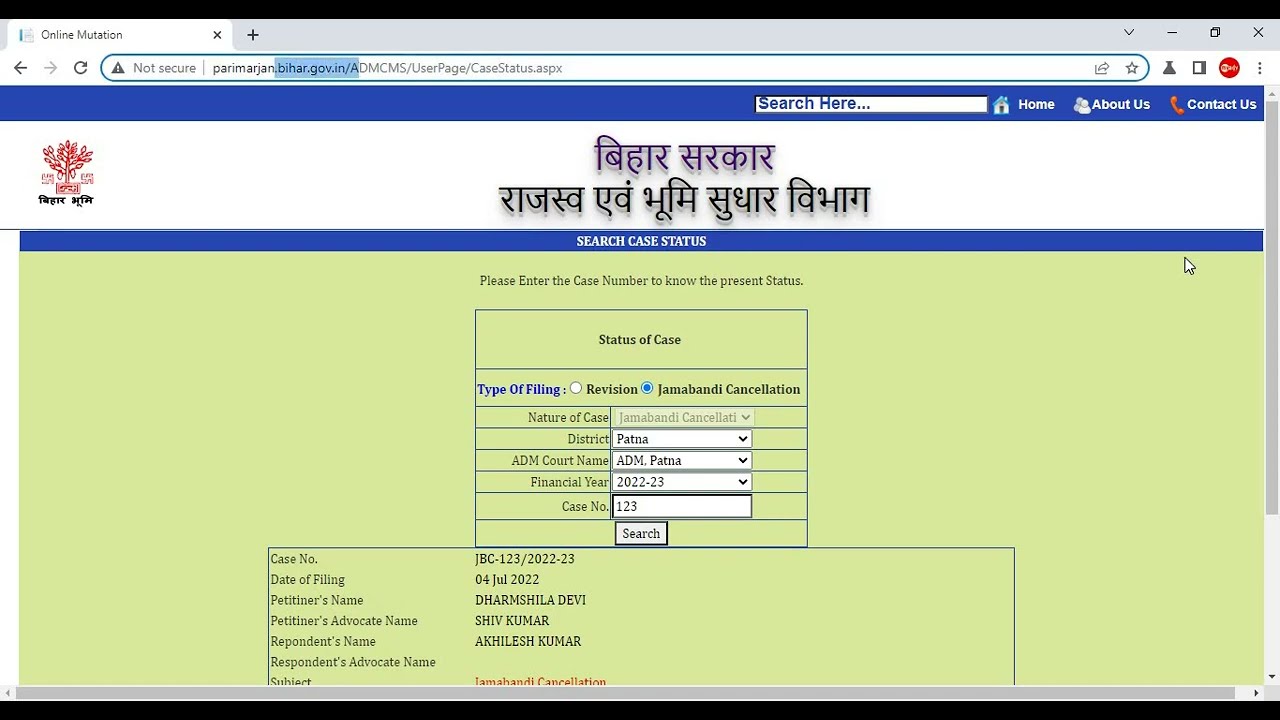The height and width of the screenshot is (720, 1280).
Task: Open the Chrome three-dot menu
Action: (x=1259, y=68)
